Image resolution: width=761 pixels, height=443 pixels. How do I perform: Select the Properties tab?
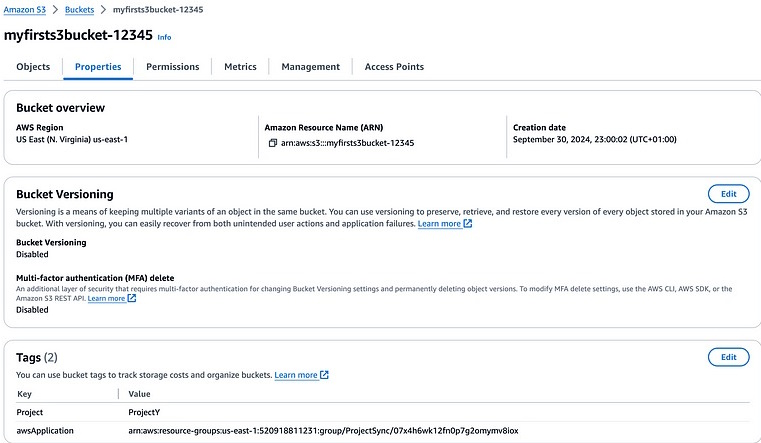[98, 67]
